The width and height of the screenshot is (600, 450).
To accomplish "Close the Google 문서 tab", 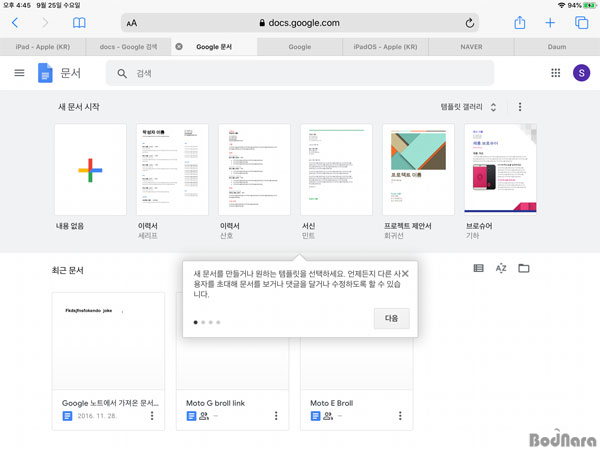I will point(179,47).
